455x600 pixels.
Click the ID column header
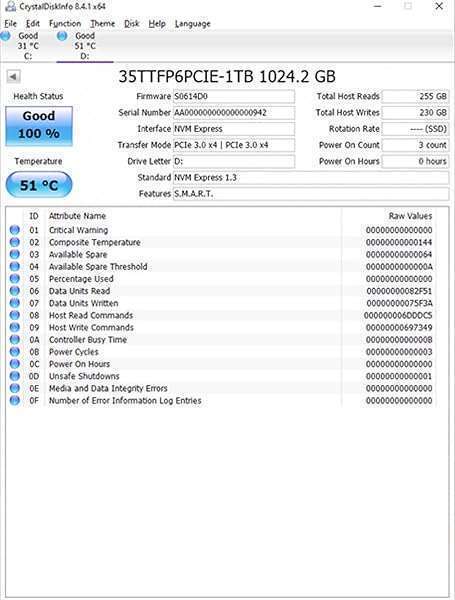34,216
